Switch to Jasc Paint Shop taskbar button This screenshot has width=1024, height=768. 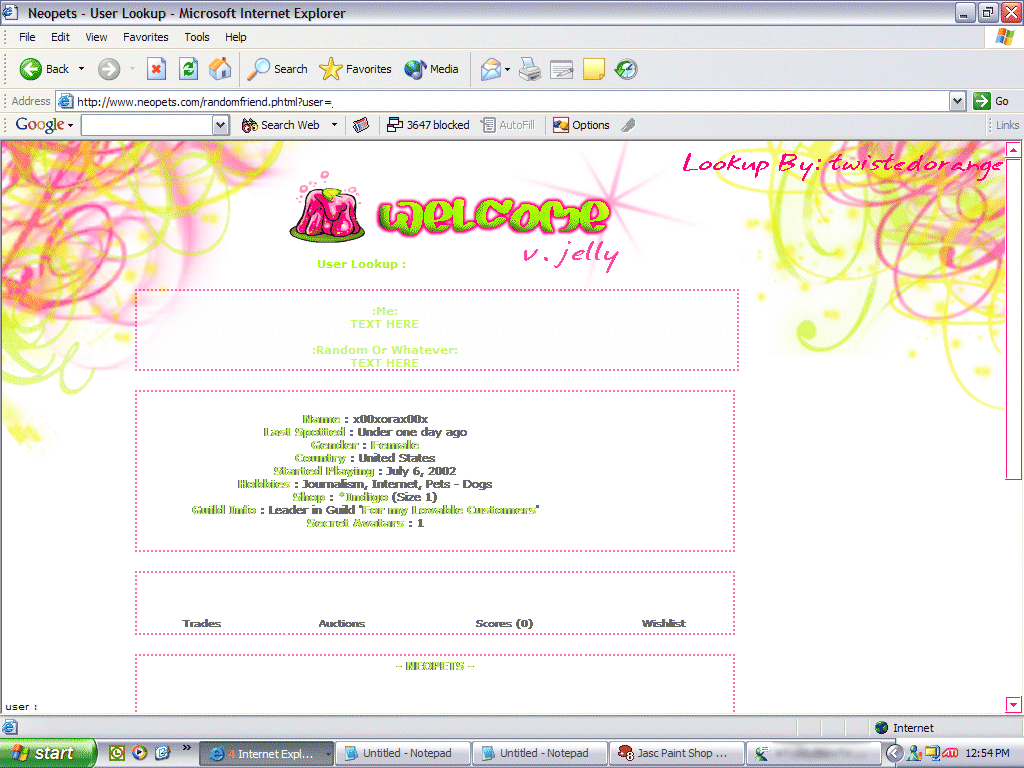coord(677,754)
